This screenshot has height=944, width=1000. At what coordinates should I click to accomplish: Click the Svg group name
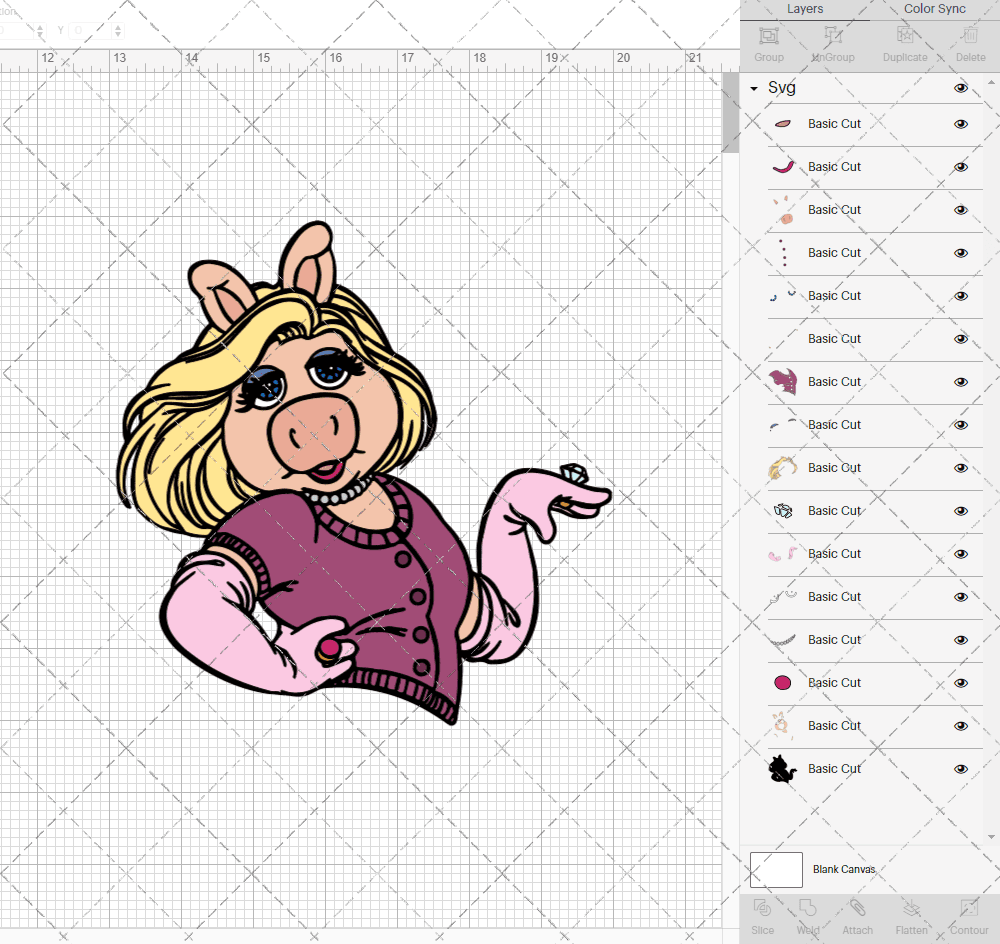782,87
